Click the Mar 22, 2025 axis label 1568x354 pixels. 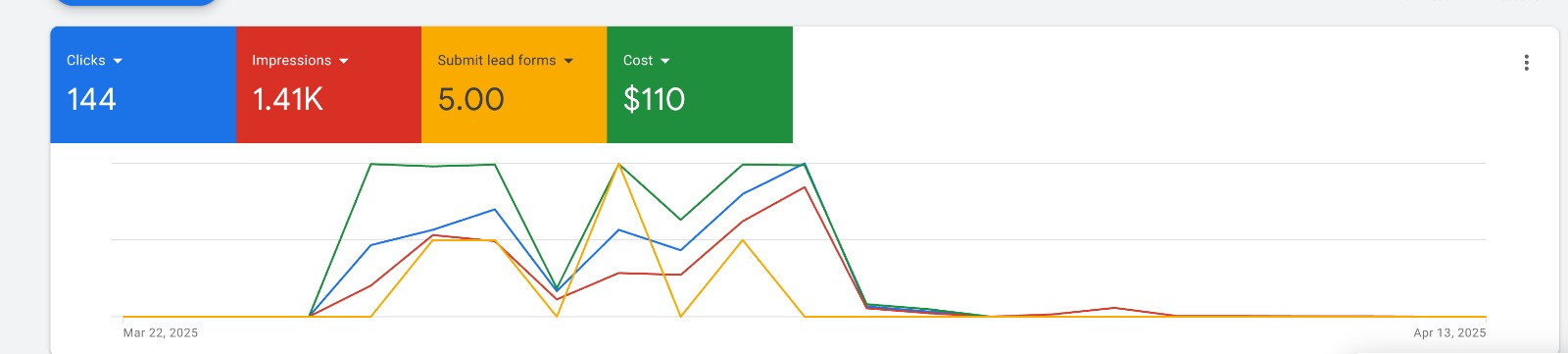click(x=161, y=333)
